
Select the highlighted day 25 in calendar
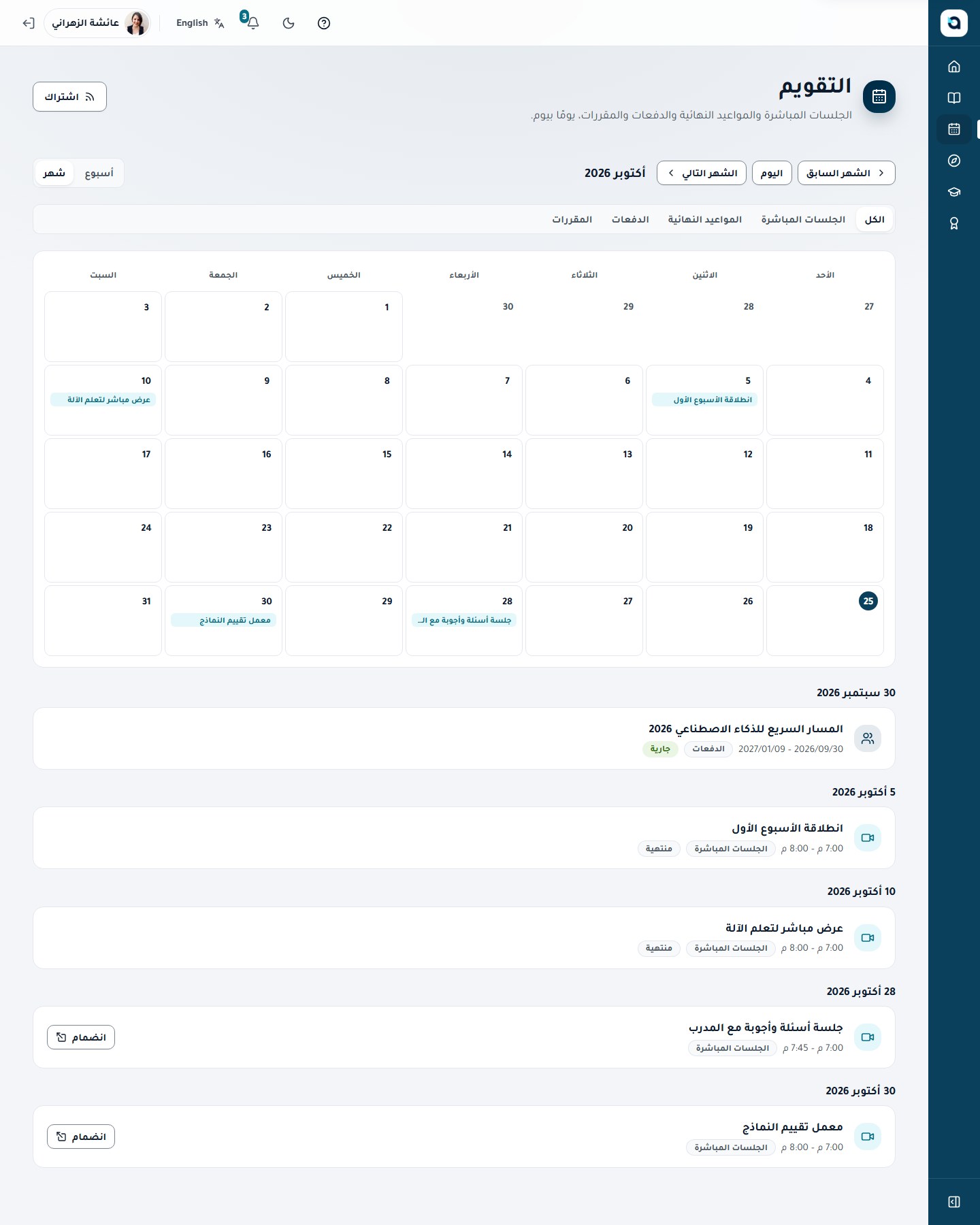(868, 601)
